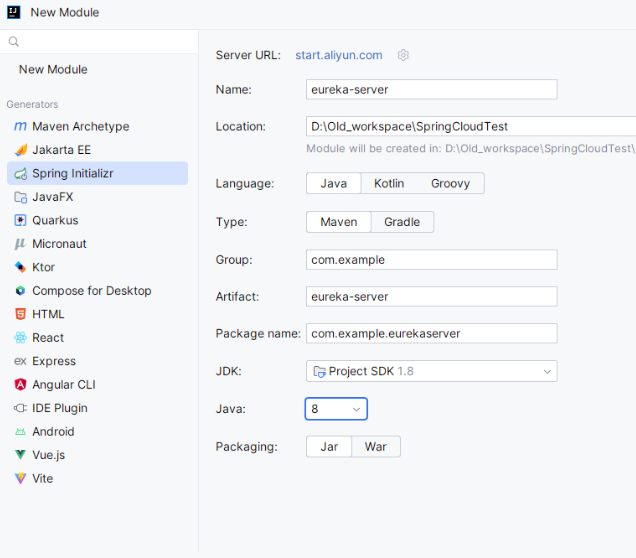Viewport: 636px width, 558px height.
Task: Click the server URL settings gear icon
Action: (404, 55)
